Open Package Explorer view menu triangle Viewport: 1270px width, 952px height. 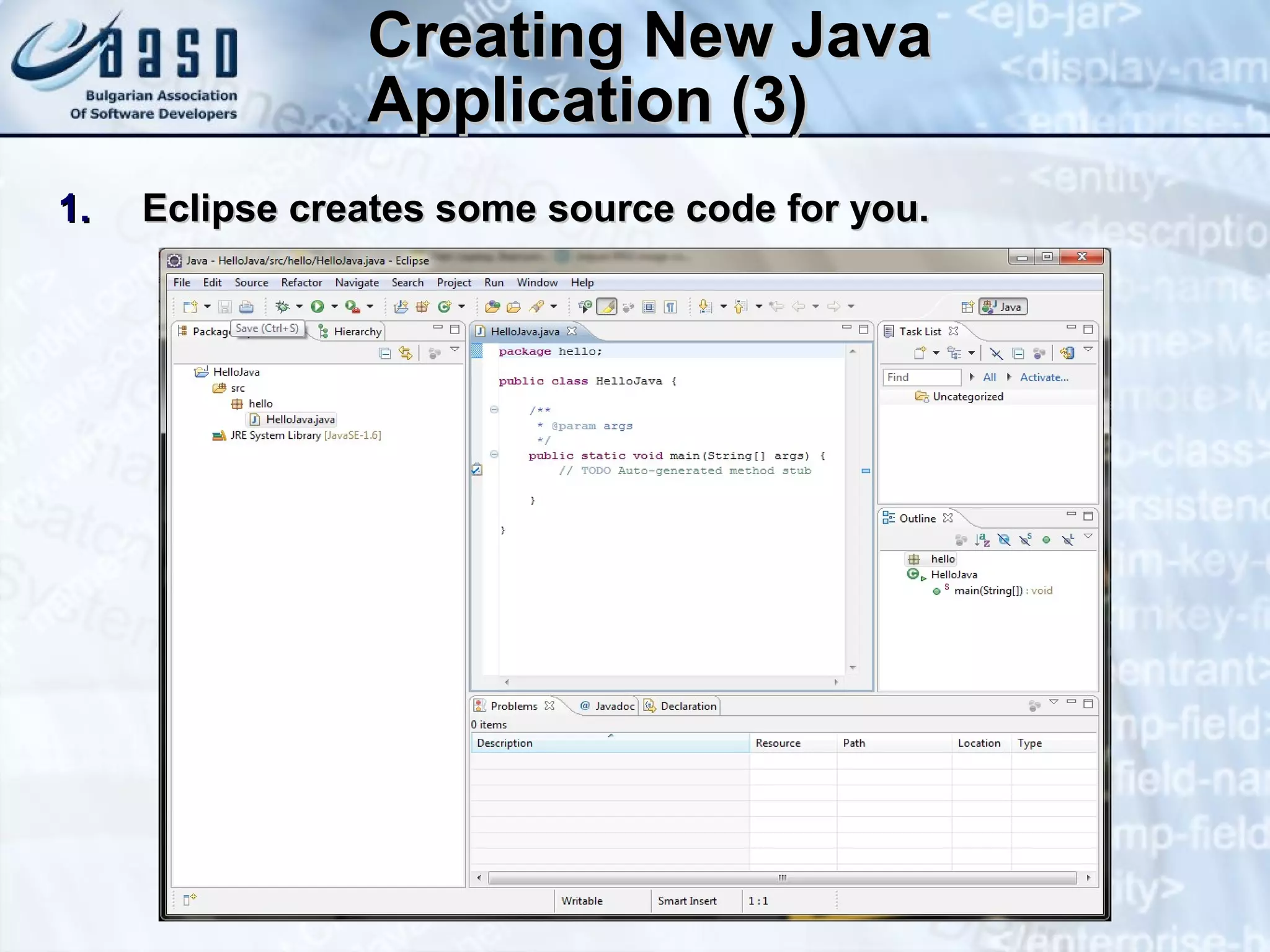455,350
